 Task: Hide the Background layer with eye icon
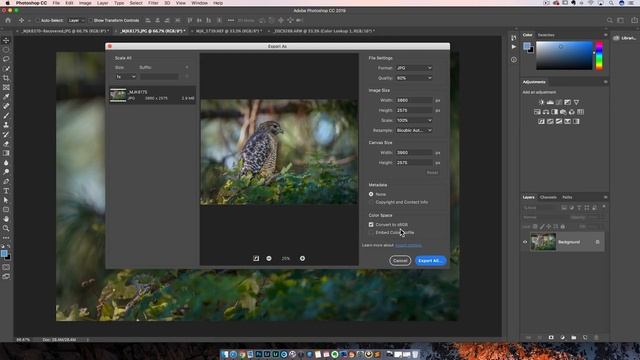tap(525, 242)
